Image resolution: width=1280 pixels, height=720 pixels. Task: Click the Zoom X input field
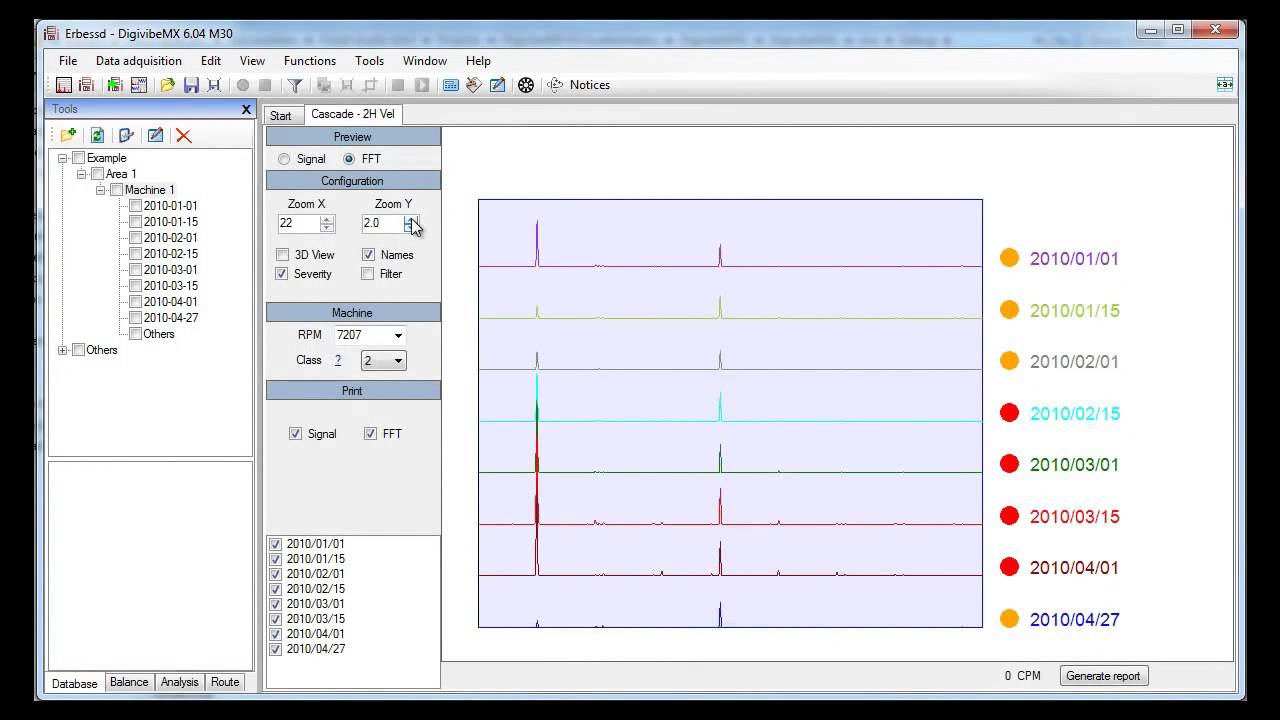coord(298,224)
